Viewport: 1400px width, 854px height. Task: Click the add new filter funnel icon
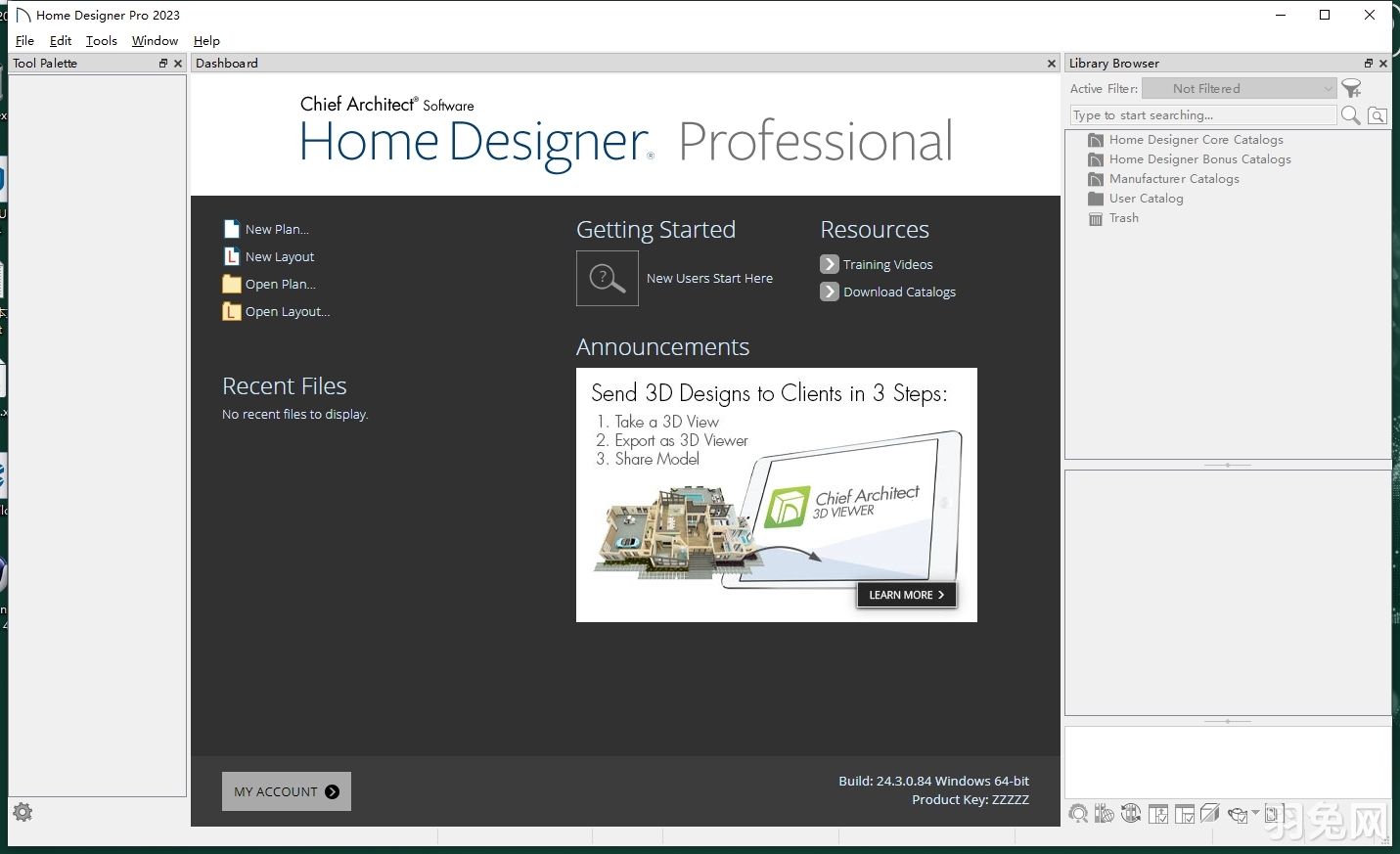tap(1352, 88)
